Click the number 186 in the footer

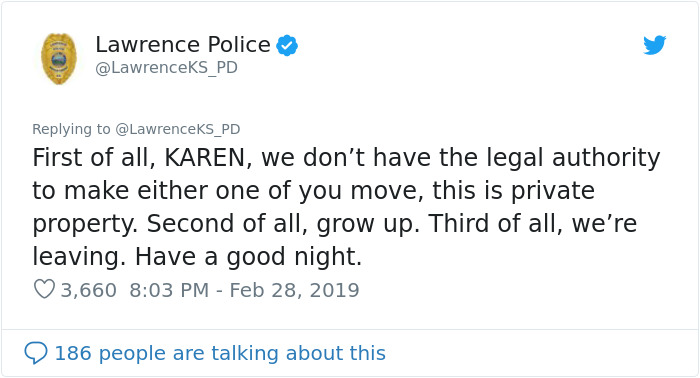point(73,353)
